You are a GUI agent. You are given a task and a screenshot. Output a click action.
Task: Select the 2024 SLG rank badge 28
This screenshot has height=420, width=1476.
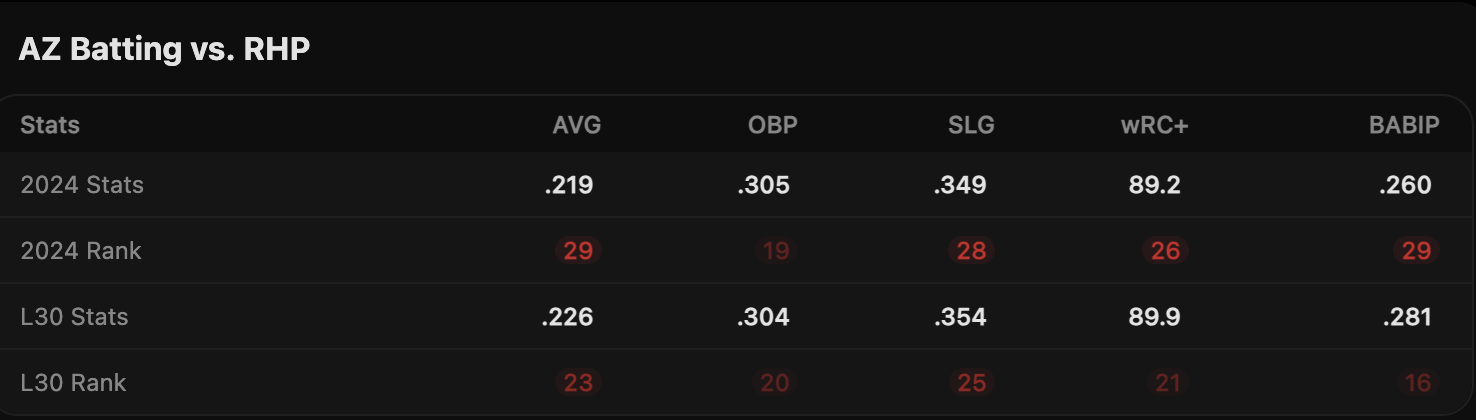971,250
